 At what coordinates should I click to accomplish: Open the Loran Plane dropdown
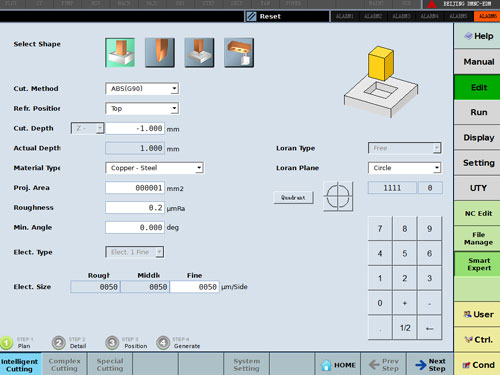point(405,168)
